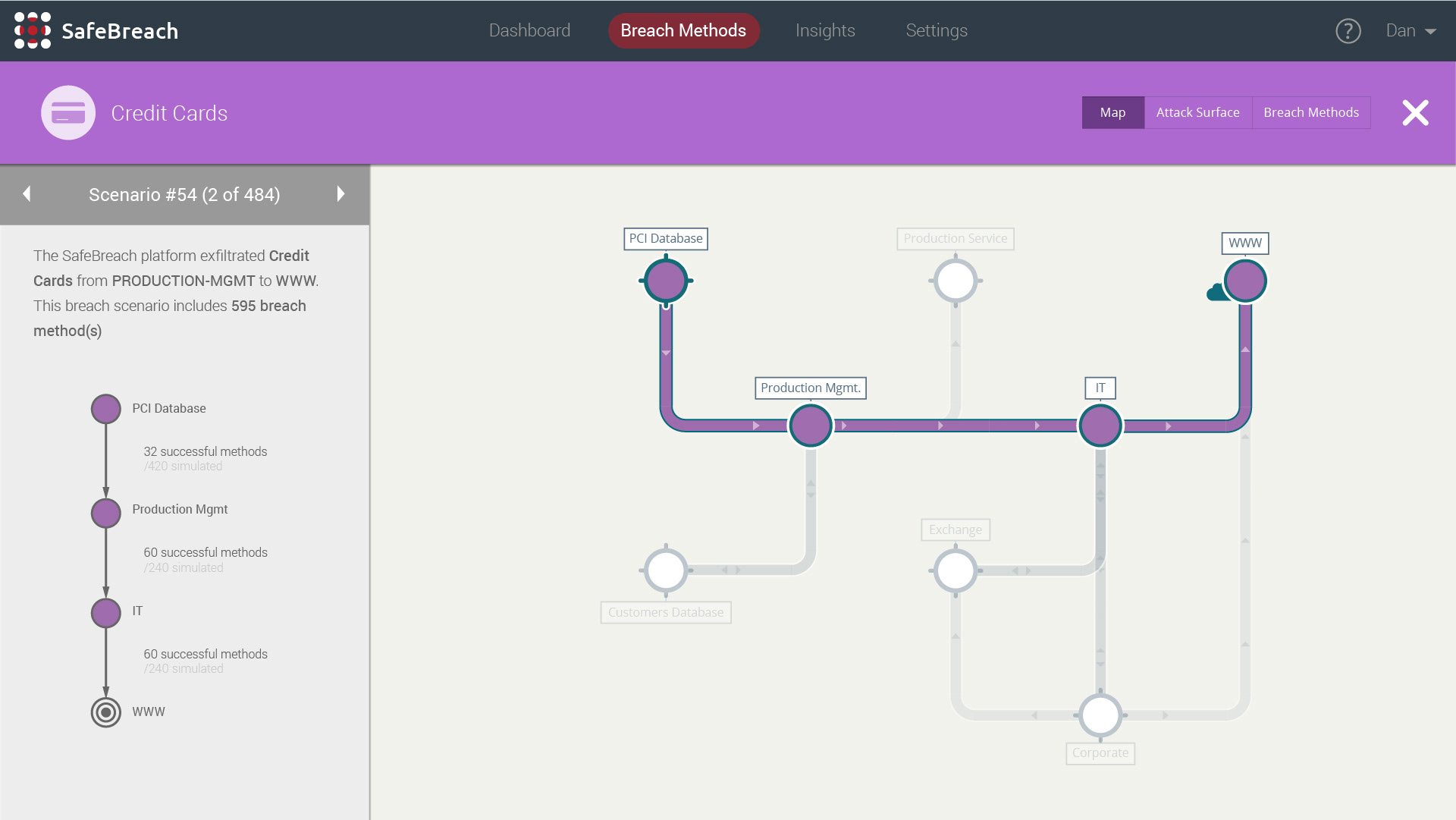
Task: Click IT circle in scenario path list
Action: pos(106,613)
